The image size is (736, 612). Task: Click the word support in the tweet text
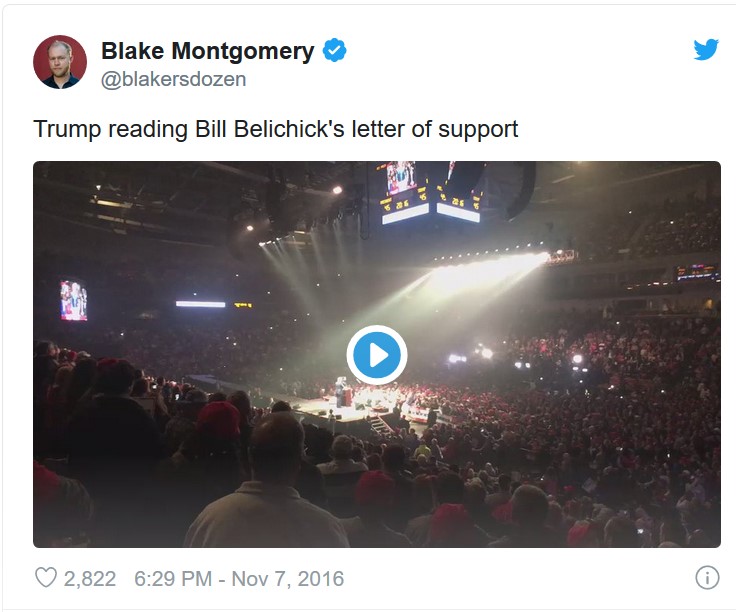coord(478,130)
